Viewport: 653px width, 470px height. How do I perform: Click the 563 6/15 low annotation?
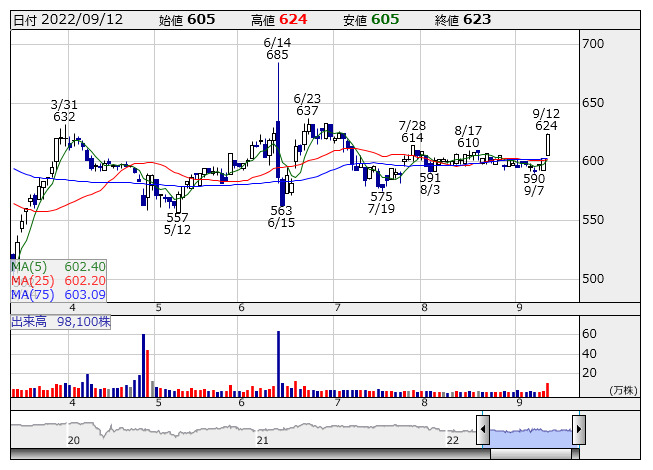tap(281, 216)
